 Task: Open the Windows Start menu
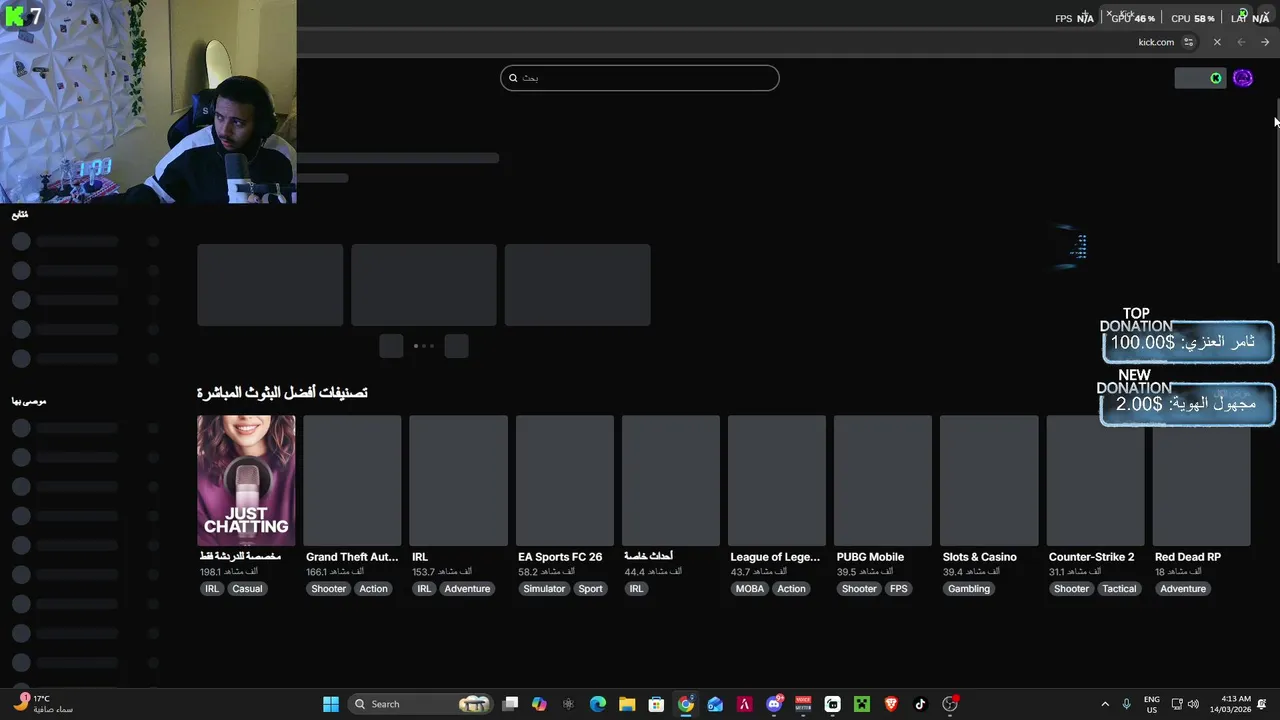[x=331, y=704]
